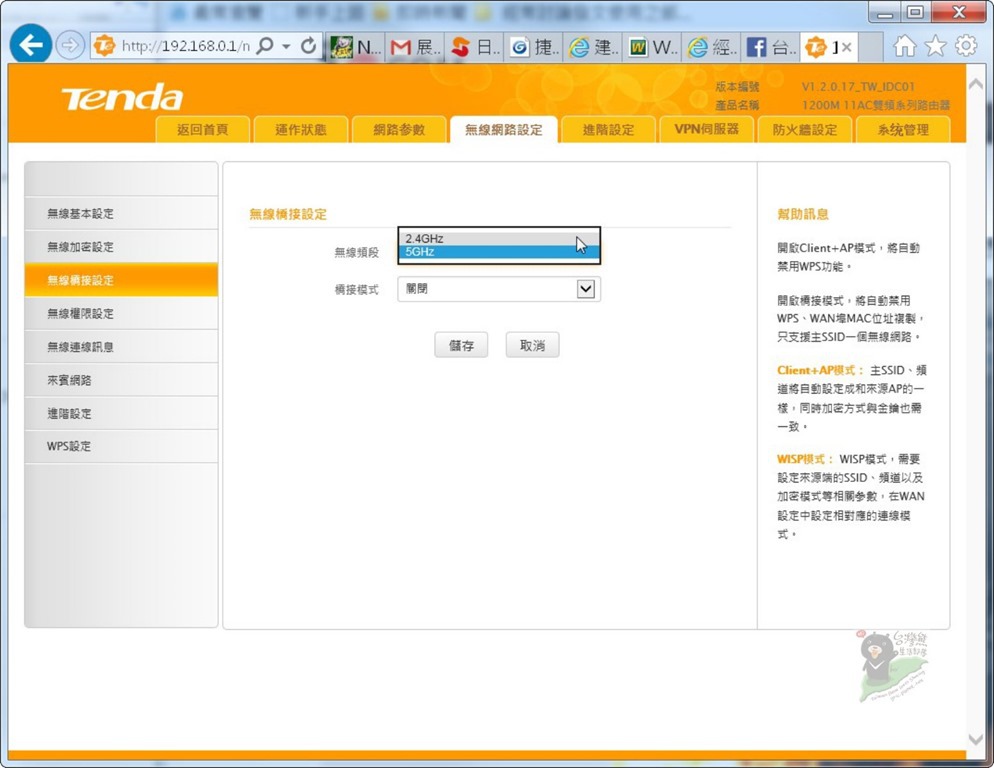The height and width of the screenshot is (768, 994).
Task: Choose 5GHz from the band dropdown
Action: (x=499, y=252)
